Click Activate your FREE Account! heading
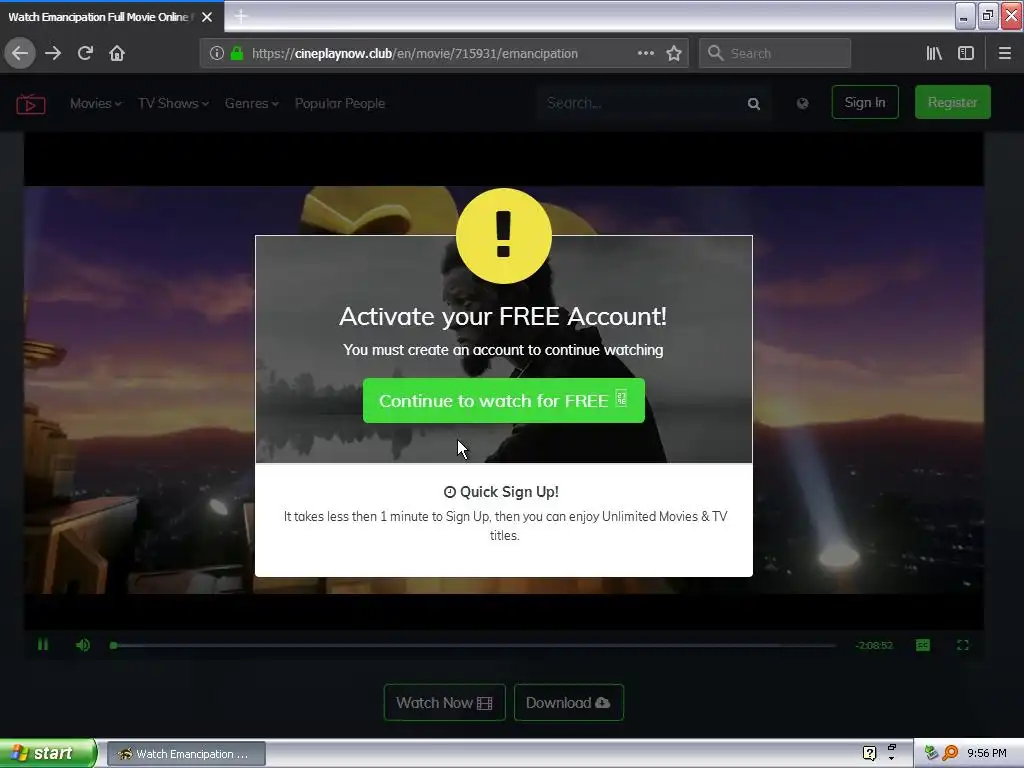 coord(503,316)
